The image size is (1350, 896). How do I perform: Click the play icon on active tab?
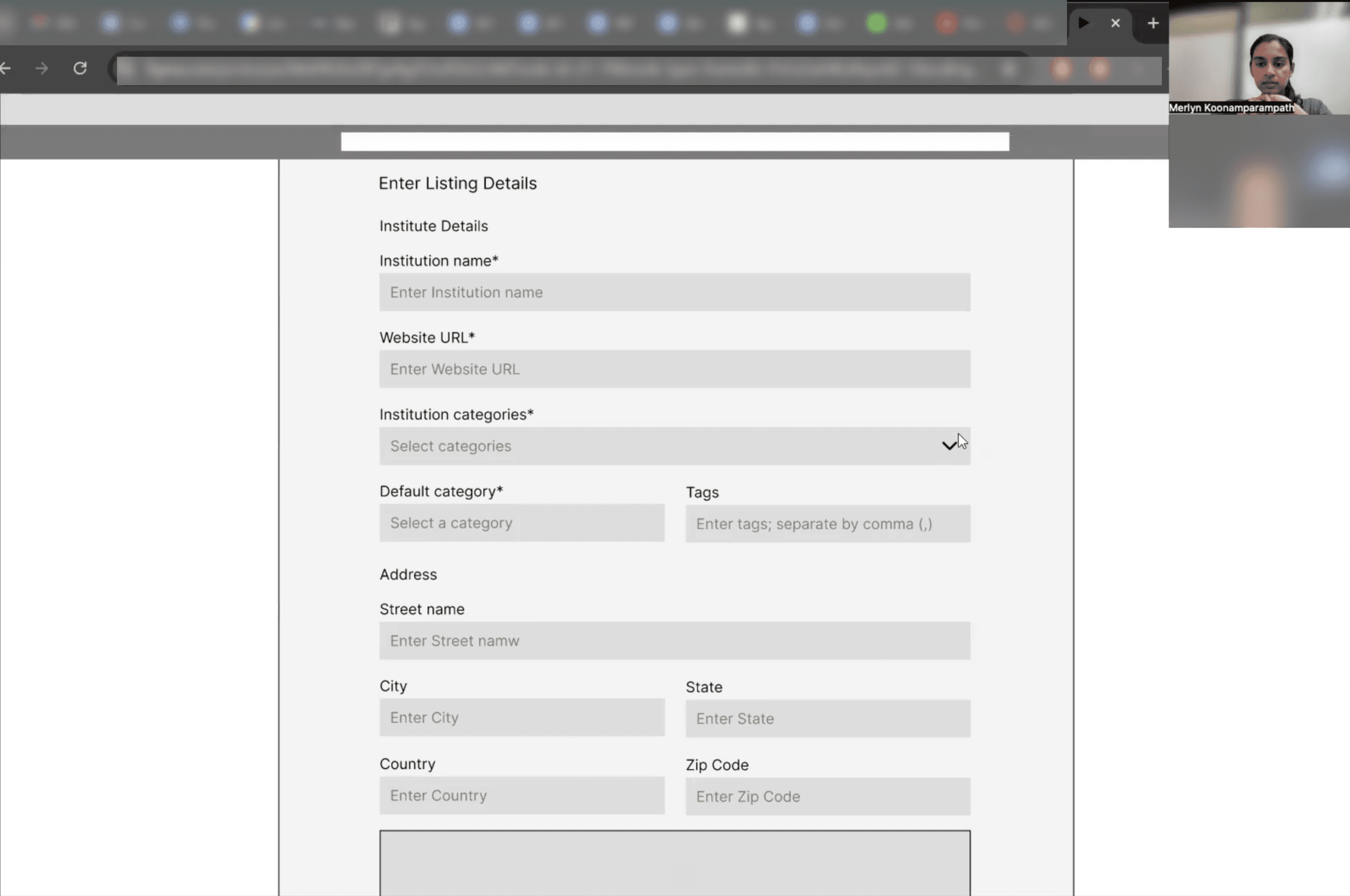pyautogui.click(x=1083, y=23)
